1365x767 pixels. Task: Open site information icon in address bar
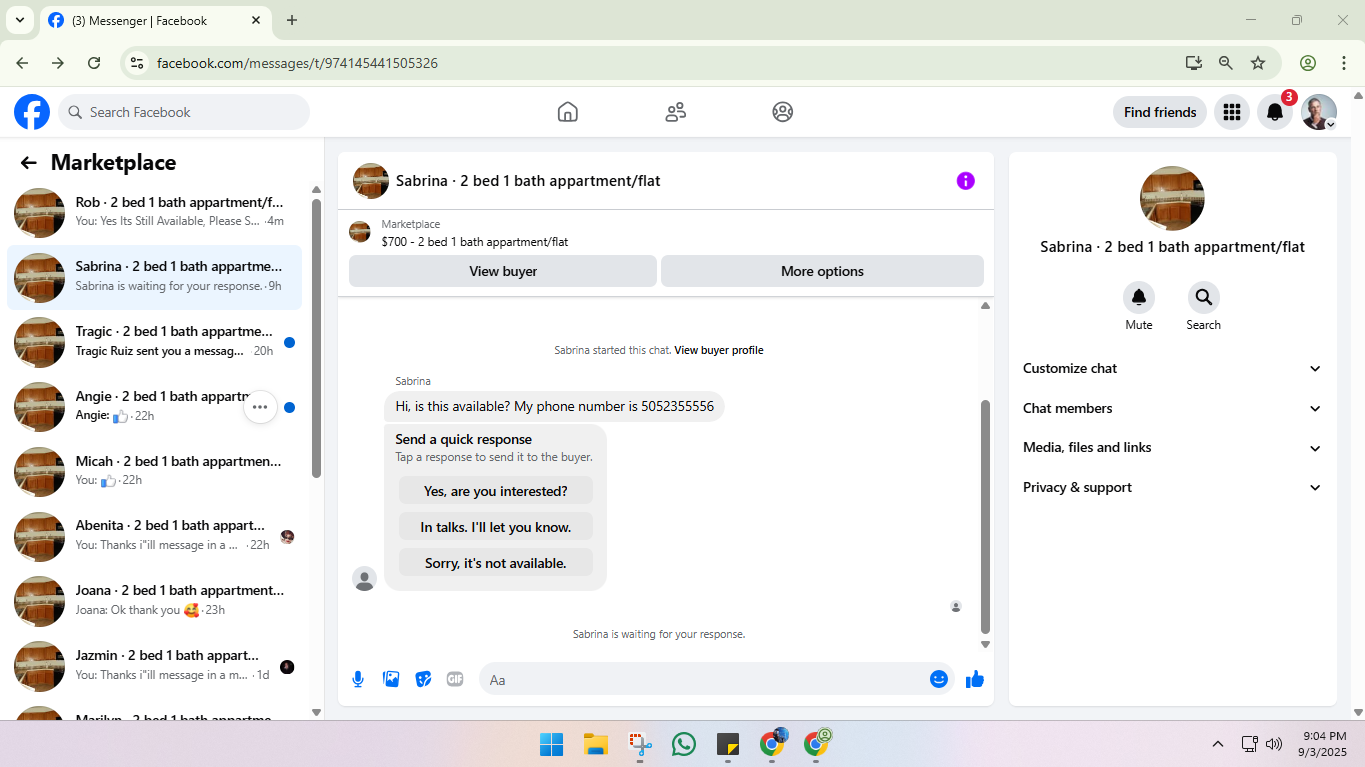pos(138,63)
